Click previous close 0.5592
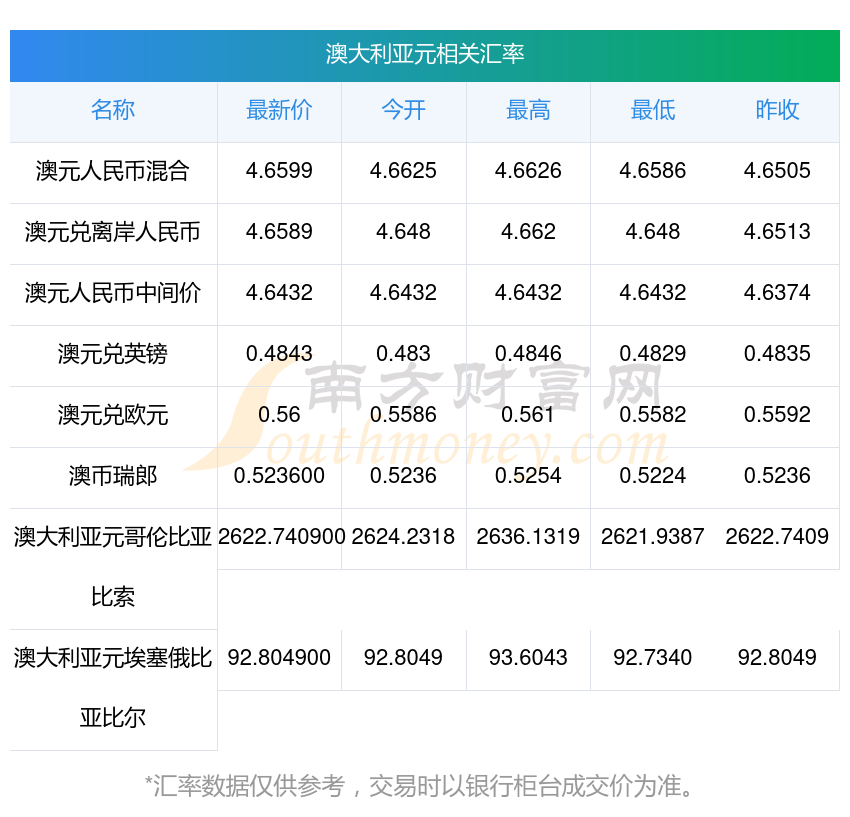Image resolution: width=850 pixels, height=817 pixels. pyautogui.click(x=777, y=415)
